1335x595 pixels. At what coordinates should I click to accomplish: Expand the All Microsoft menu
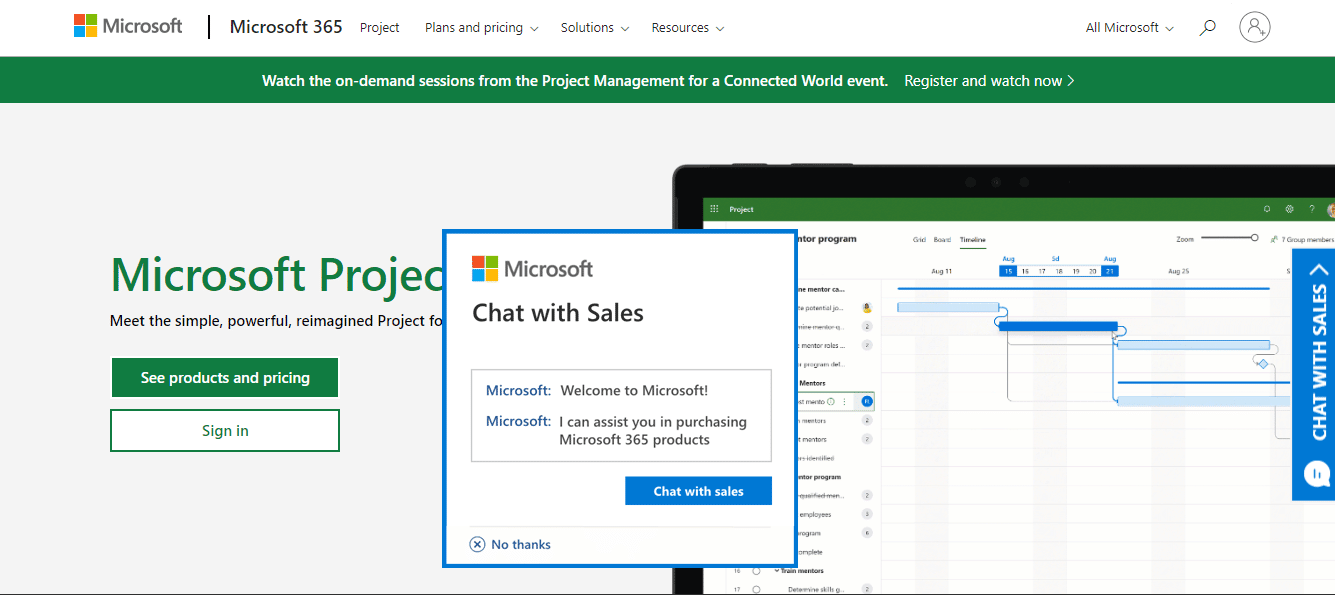1130,28
